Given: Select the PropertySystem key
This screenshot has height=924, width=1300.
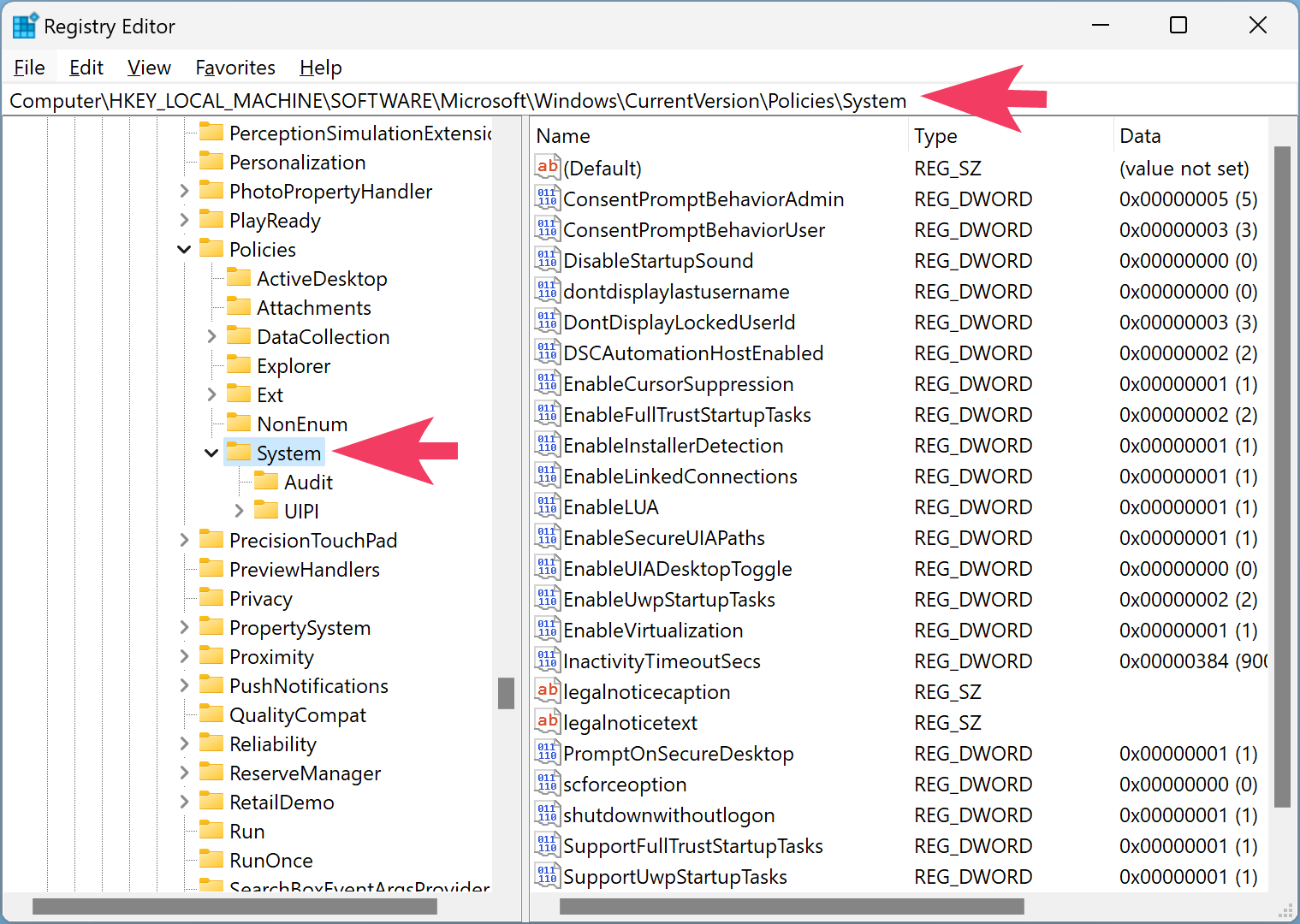Looking at the screenshot, I should (300, 628).
